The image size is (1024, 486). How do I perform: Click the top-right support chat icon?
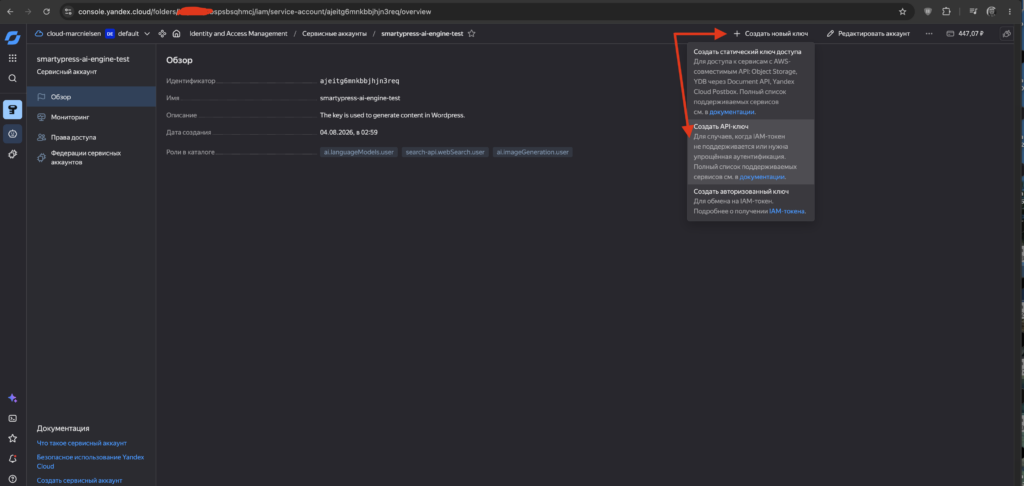pyautogui.click(x=1007, y=33)
